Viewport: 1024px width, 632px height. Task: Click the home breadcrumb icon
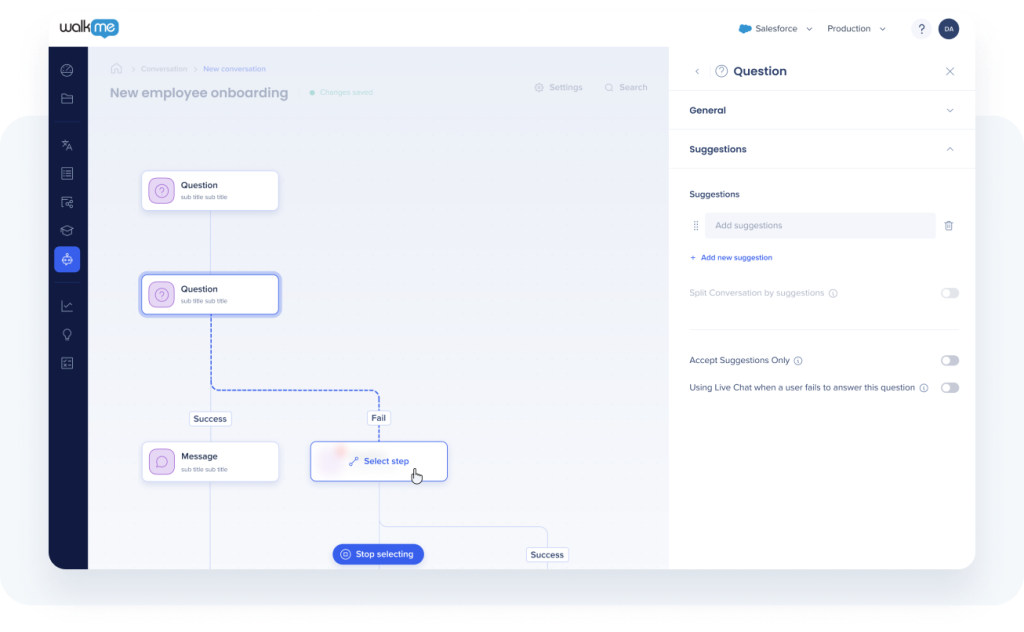point(117,69)
